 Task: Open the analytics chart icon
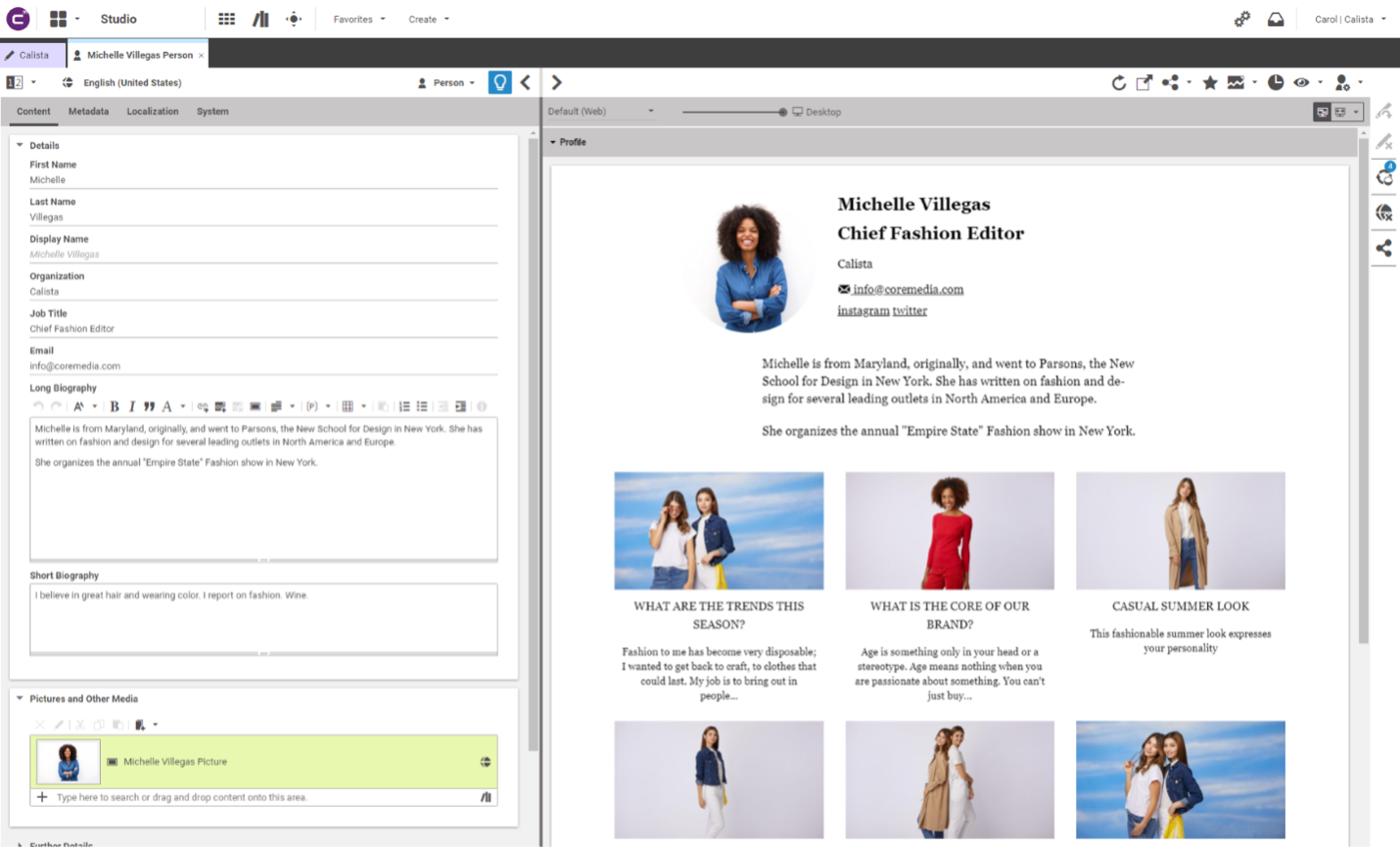1236,83
